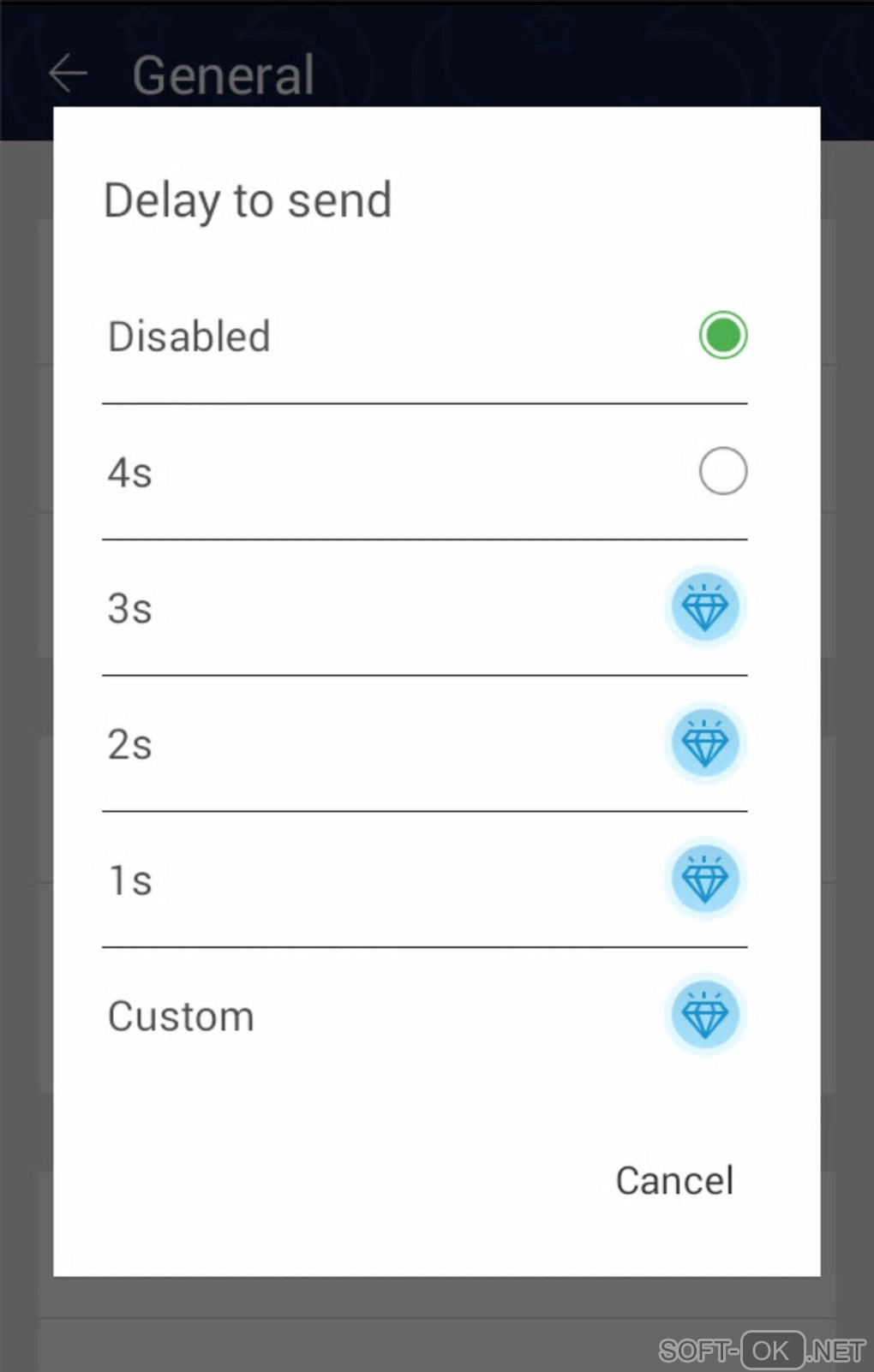Open the Custom delay option label
The height and width of the screenshot is (1372, 874).
tap(181, 1017)
